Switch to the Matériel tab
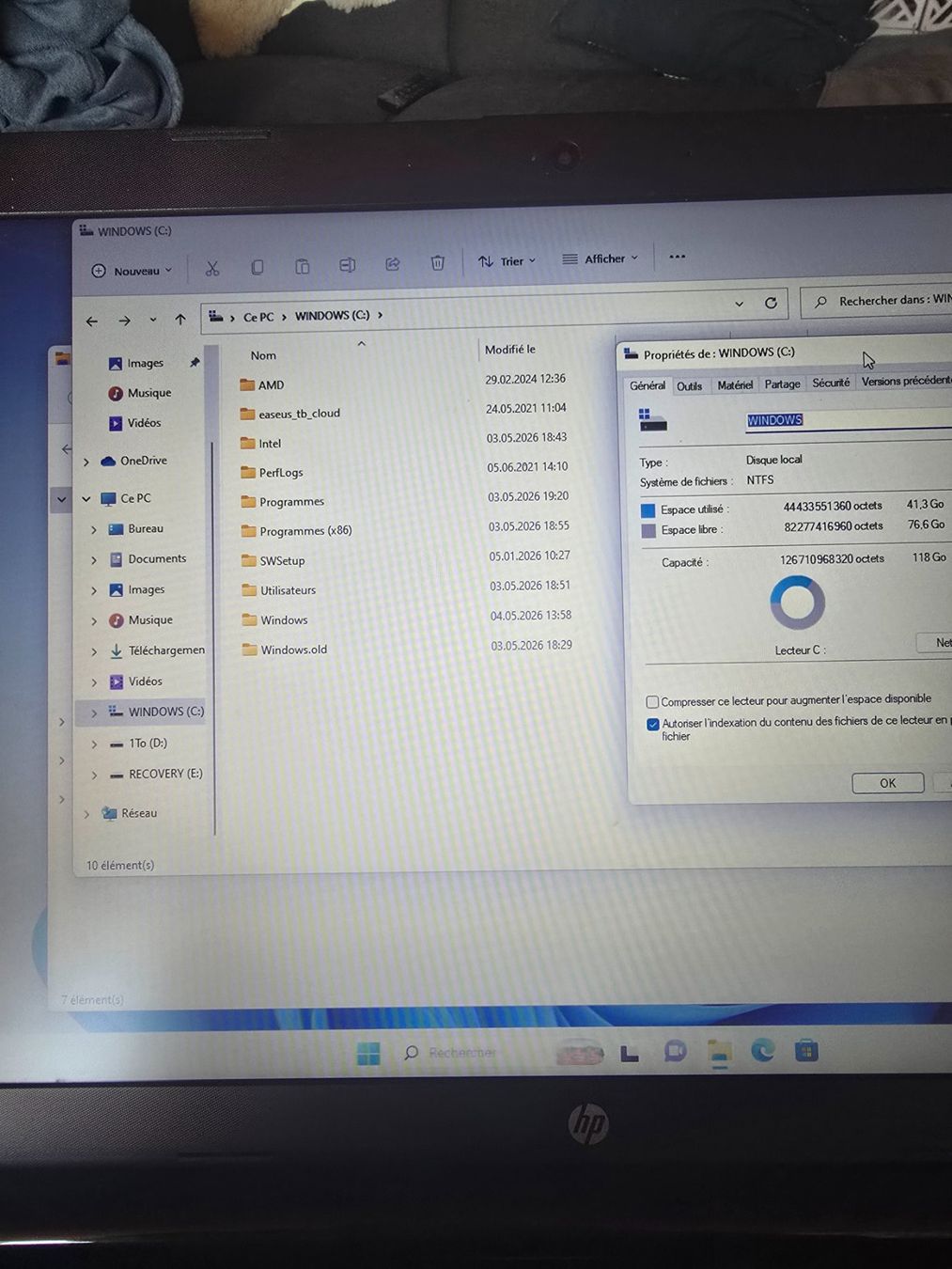Viewport: 952px width, 1269px height. click(x=735, y=385)
